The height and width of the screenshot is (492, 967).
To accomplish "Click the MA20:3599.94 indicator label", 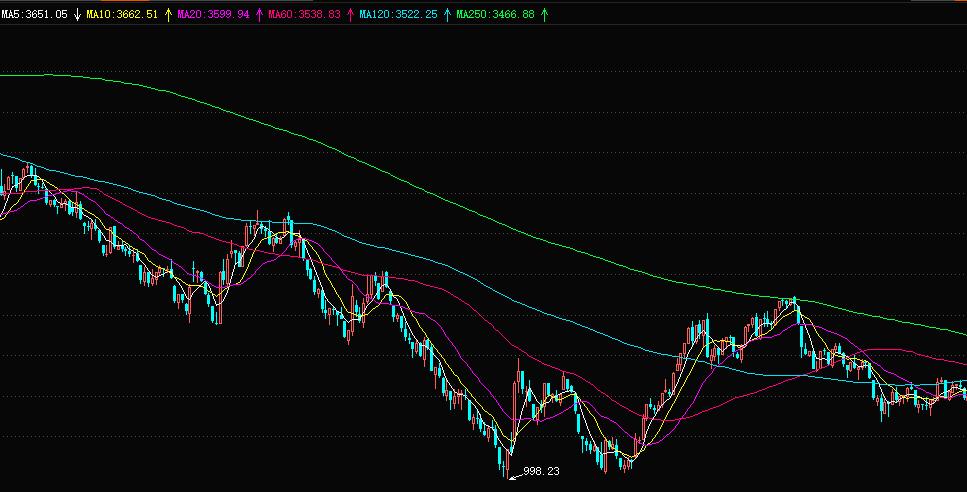I will click(x=213, y=14).
